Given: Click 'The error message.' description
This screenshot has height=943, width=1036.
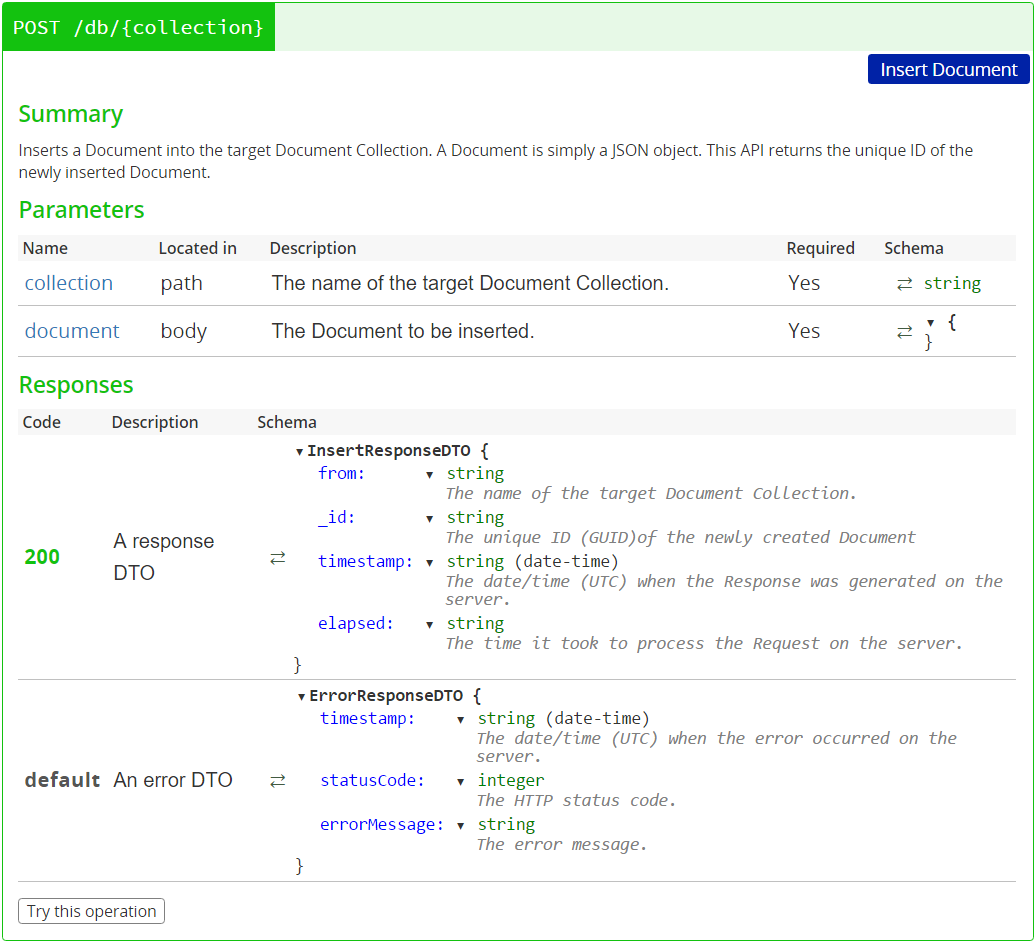Looking at the screenshot, I should [x=562, y=845].
